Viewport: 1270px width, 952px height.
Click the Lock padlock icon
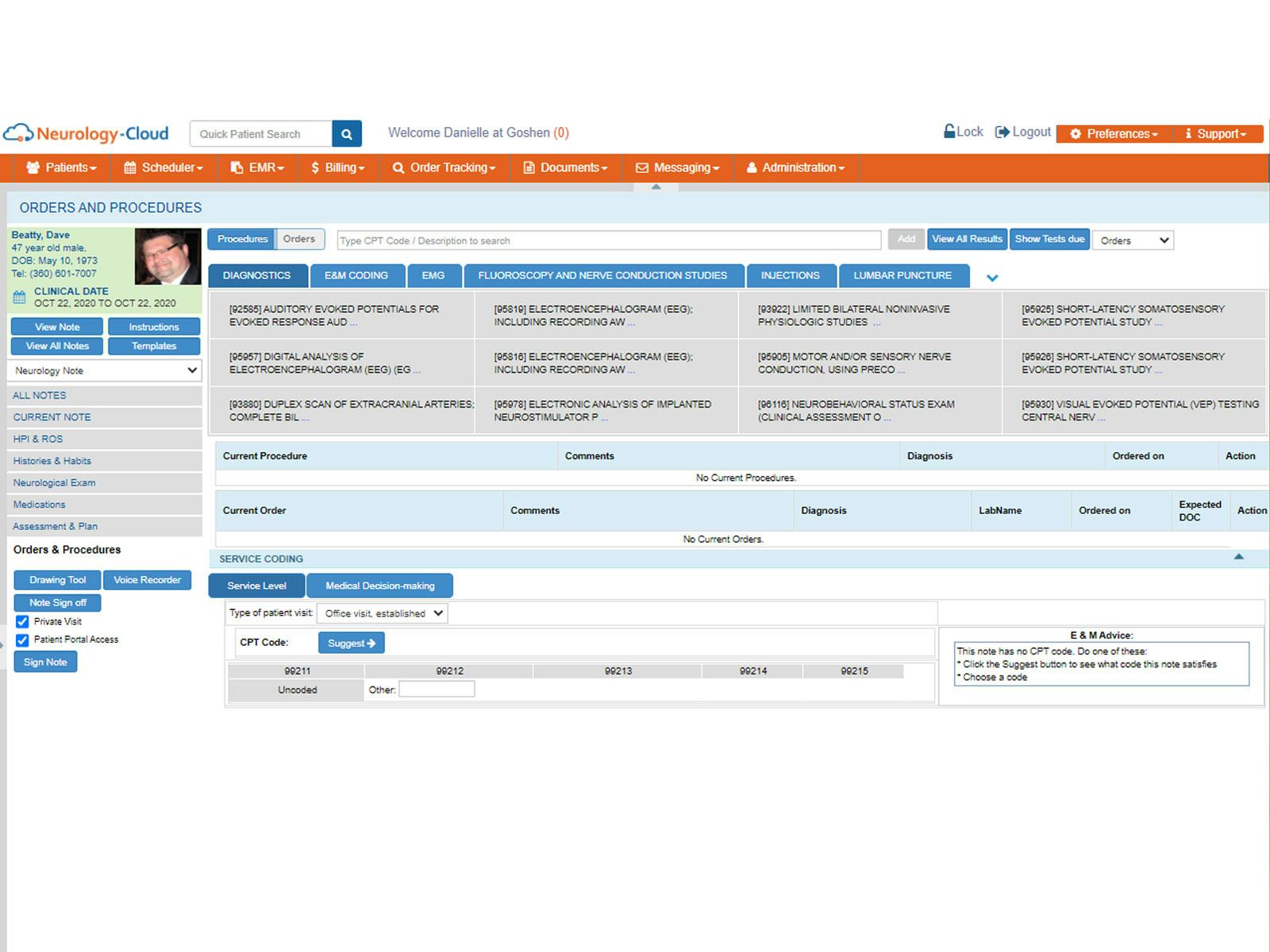(x=949, y=132)
